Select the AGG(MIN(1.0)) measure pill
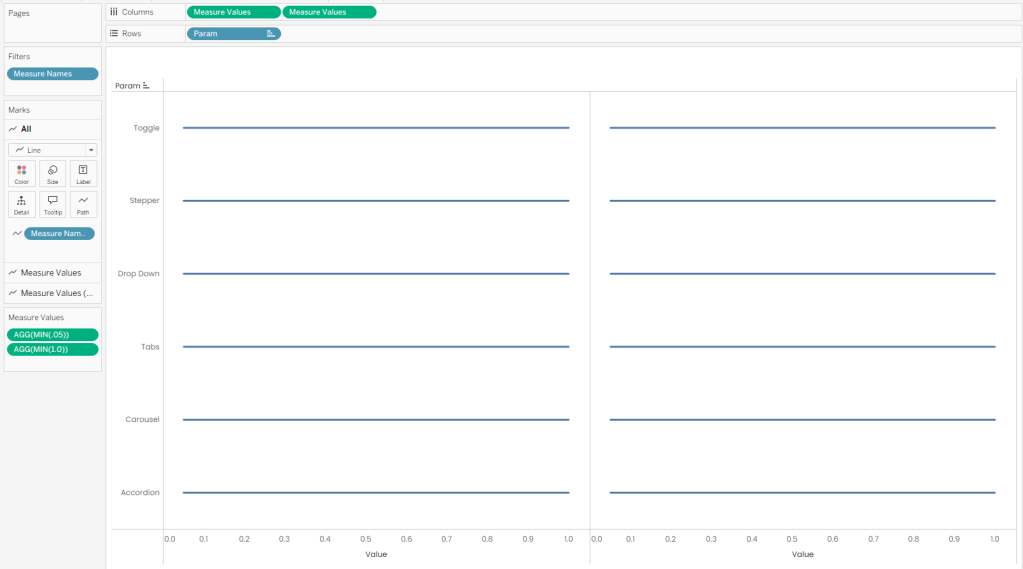Viewport: 1023px width, 569px height. [53, 349]
